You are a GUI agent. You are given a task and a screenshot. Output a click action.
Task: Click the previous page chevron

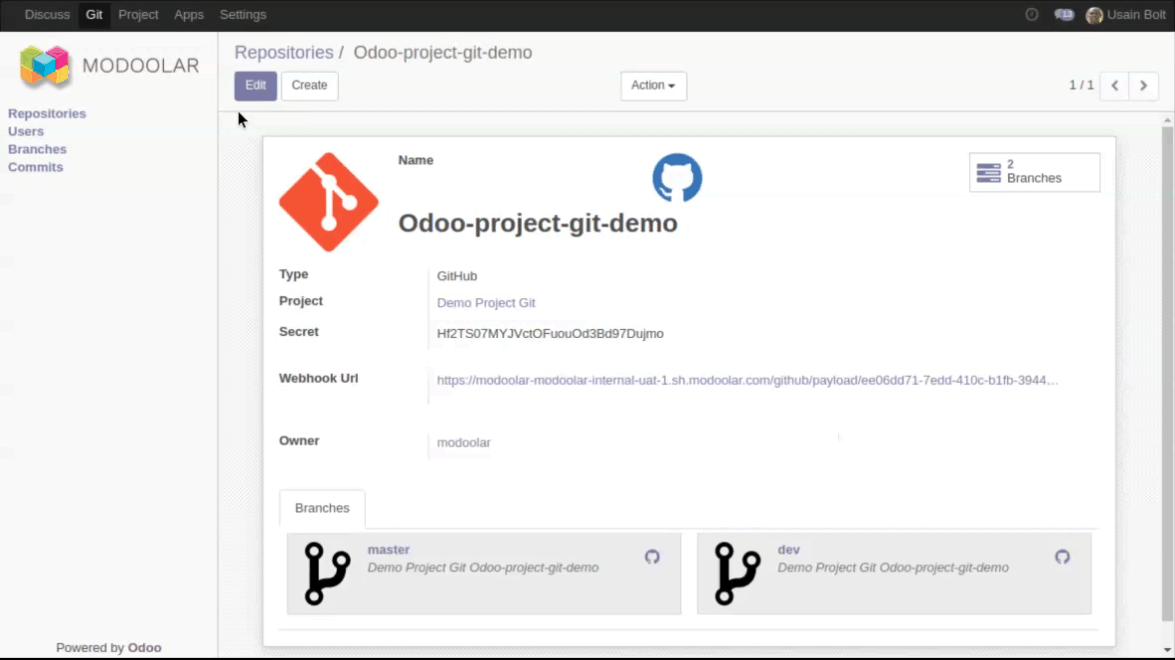(1114, 86)
